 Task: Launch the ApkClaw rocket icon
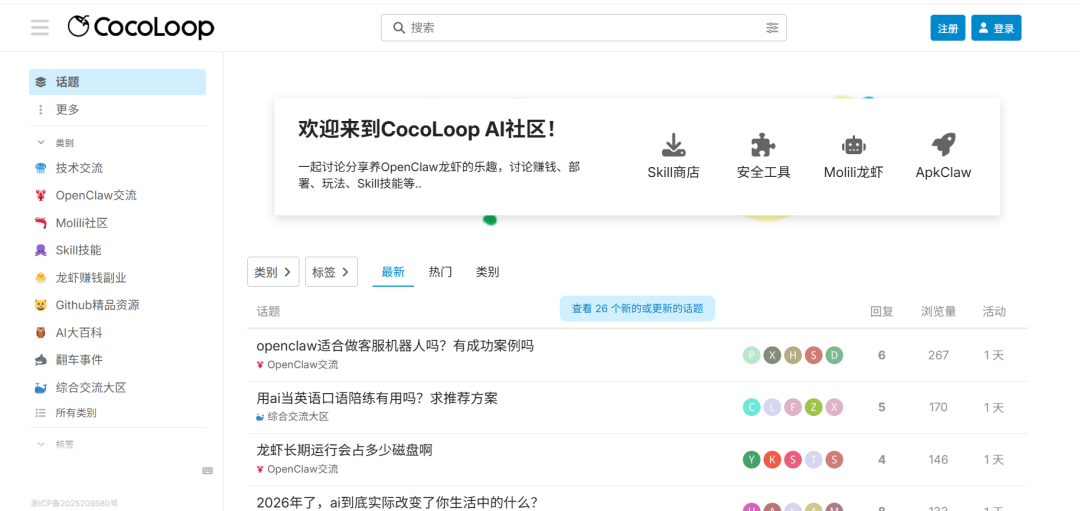(x=943, y=145)
